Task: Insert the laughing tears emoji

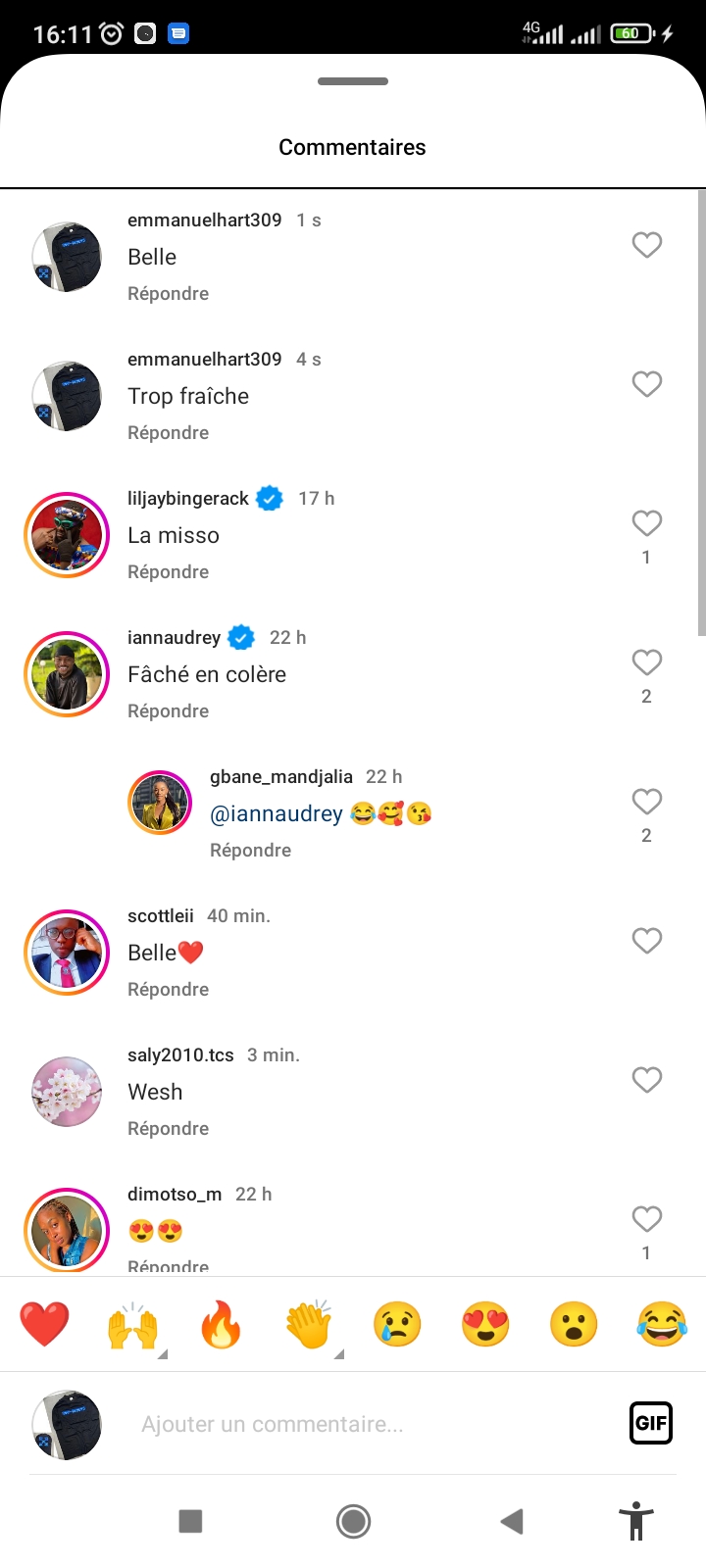Action: (x=662, y=1324)
